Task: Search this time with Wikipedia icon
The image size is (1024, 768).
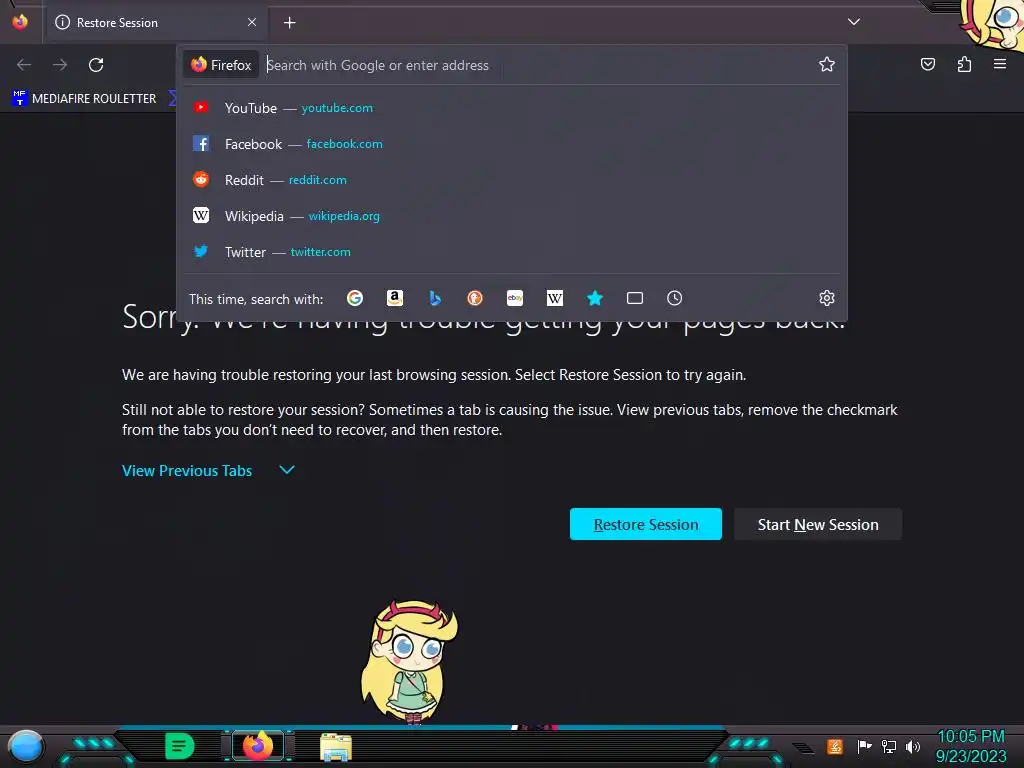Action: tap(554, 298)
